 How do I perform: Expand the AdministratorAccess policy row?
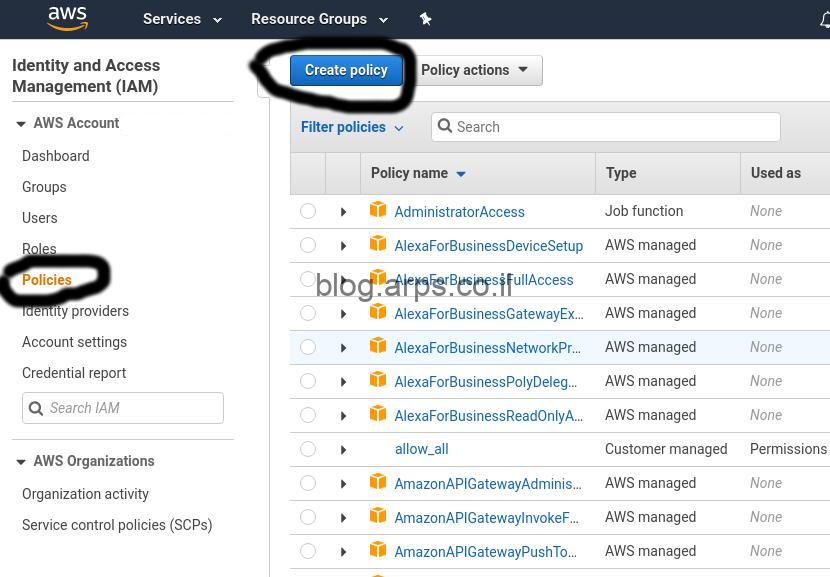(344, 212)
